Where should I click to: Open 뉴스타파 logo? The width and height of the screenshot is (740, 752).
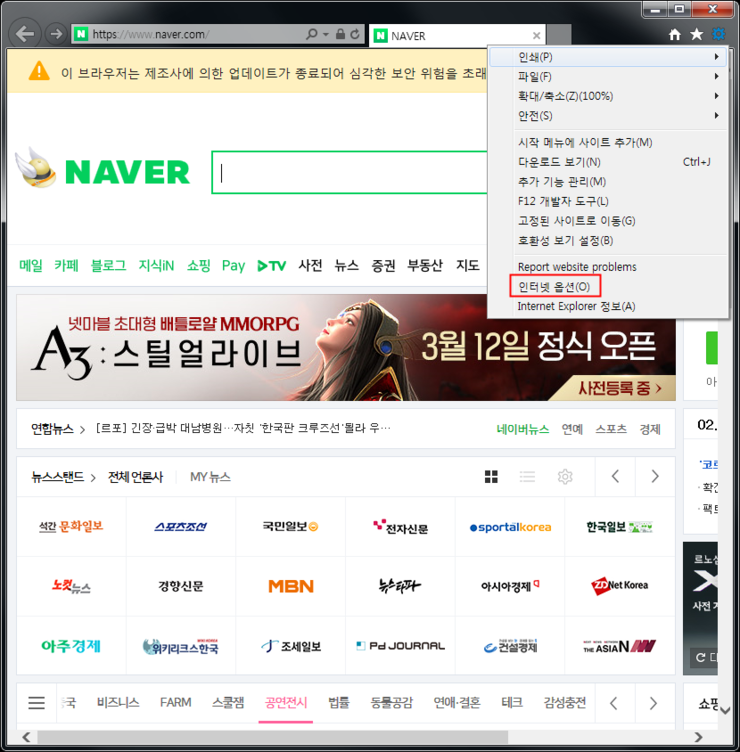coord(400,586)
